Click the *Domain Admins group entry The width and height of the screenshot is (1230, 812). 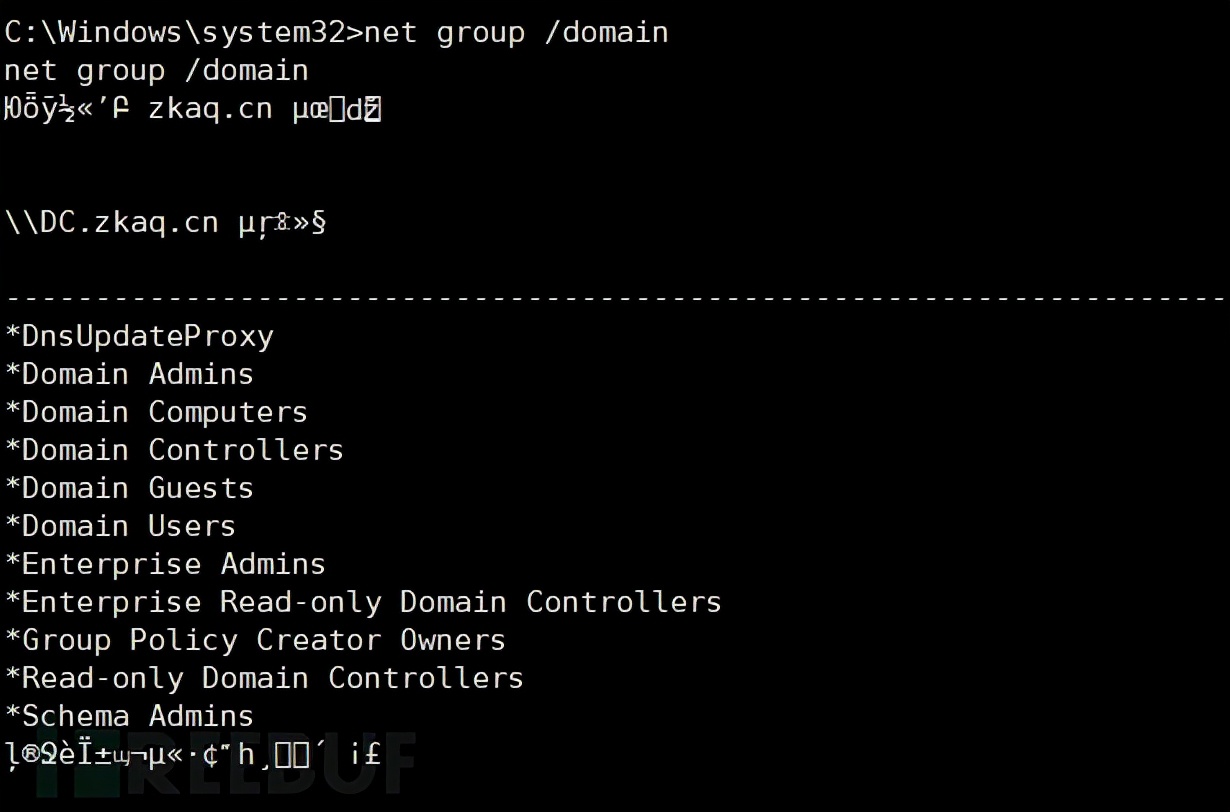[x=130, y=374]
